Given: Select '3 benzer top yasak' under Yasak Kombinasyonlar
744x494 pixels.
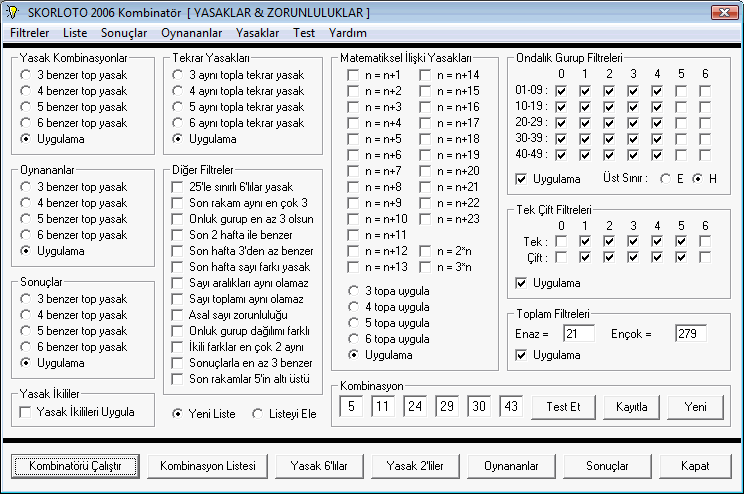Looking at the screenshot, I should tap(27, 75).
